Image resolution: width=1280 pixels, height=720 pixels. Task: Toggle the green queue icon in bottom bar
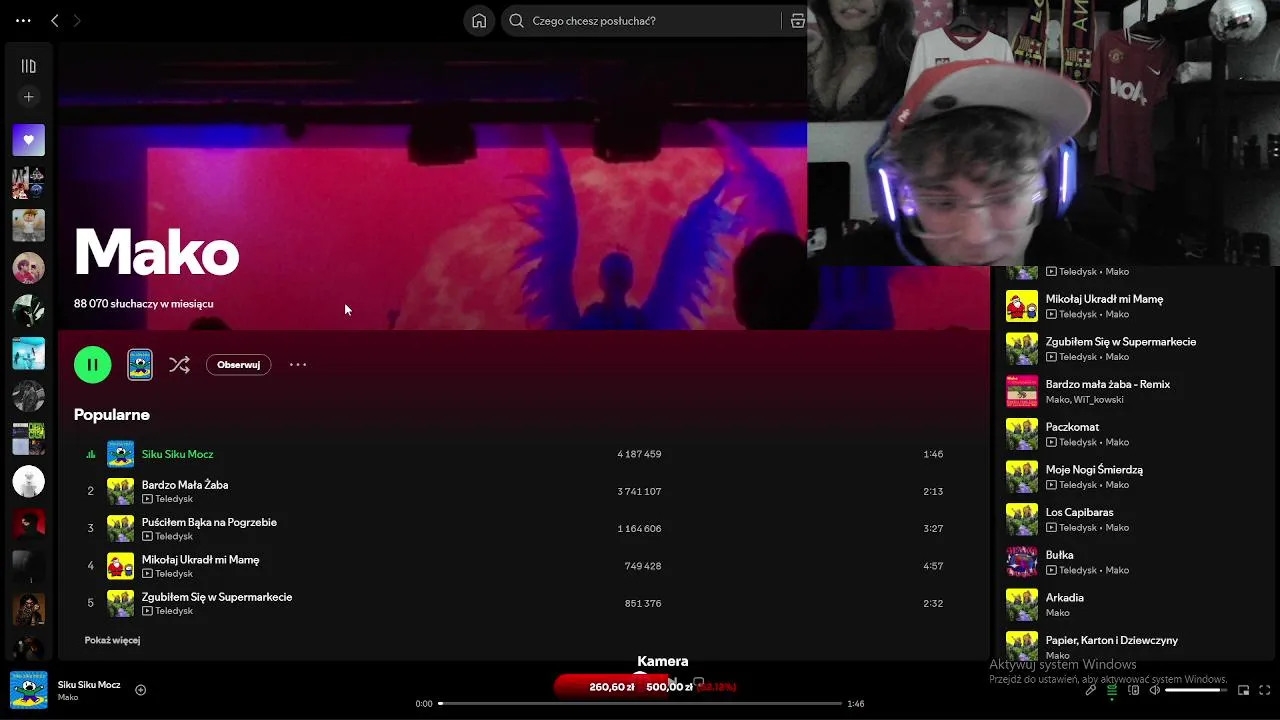[x=1112, y=690]
